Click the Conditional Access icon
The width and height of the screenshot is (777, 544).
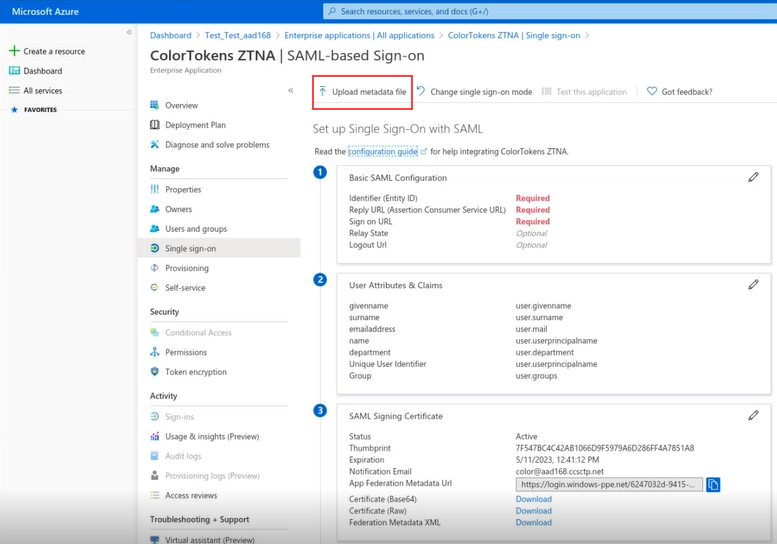tap(155, 332)
